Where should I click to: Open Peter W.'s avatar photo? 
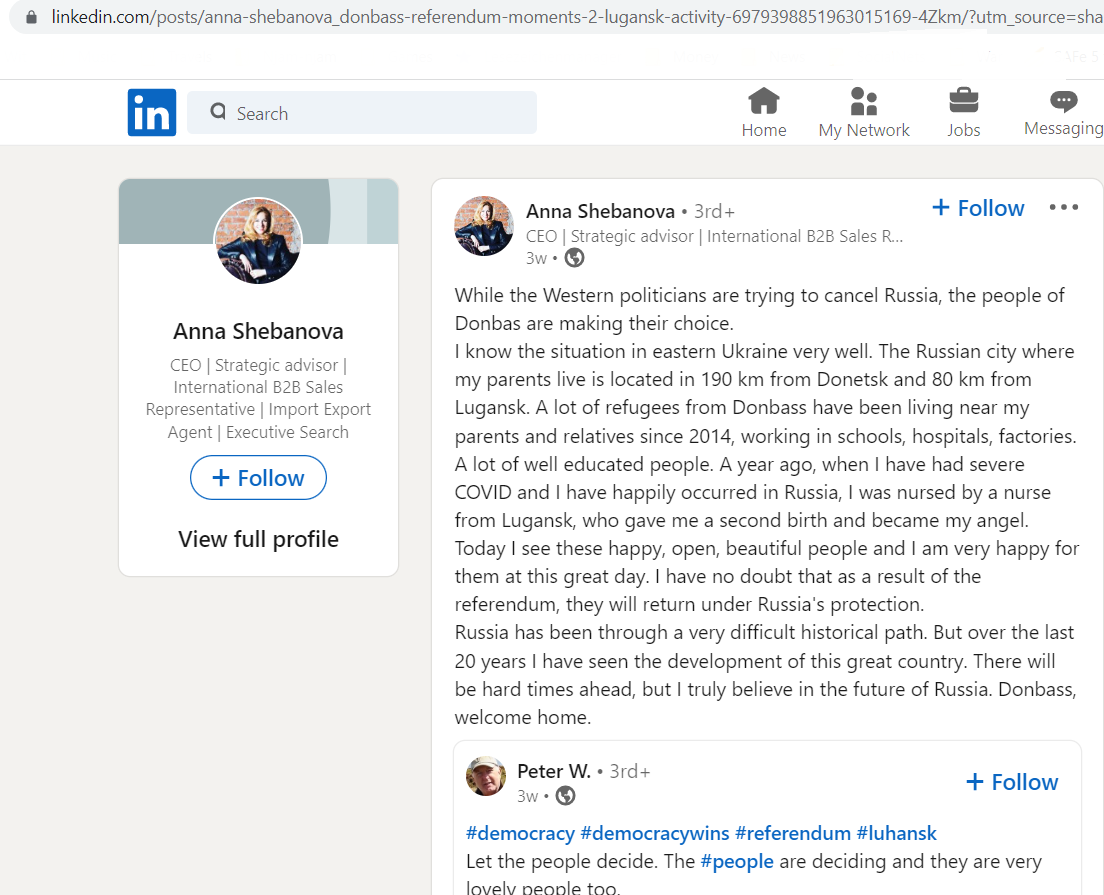(x=486, y=776)
